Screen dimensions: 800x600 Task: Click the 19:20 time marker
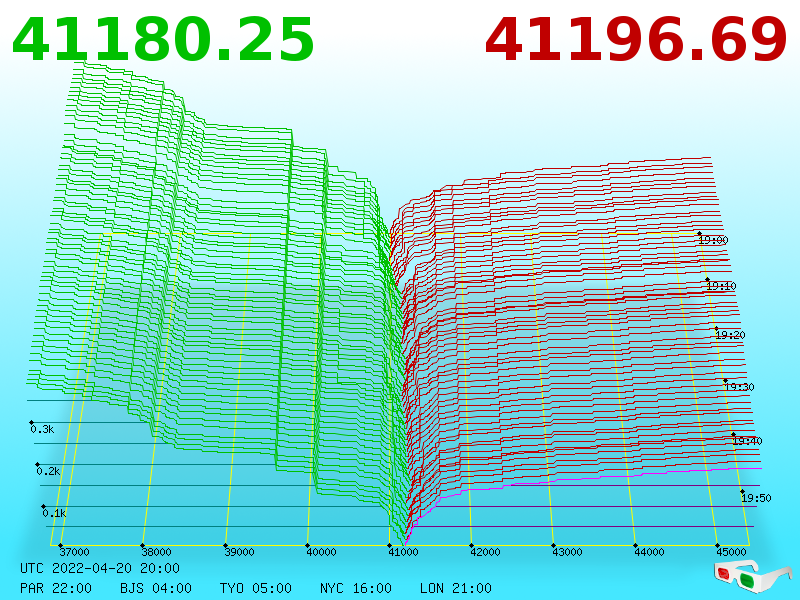[x=731, y=335]
